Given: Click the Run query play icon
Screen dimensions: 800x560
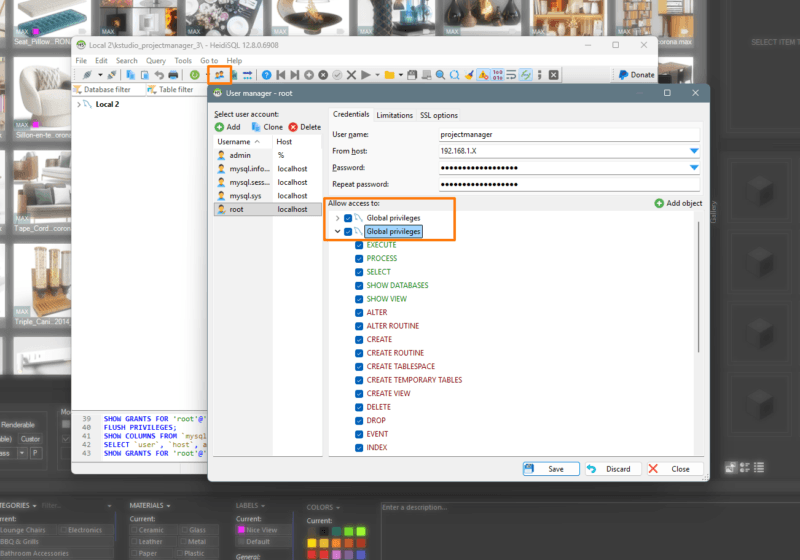Looking at the screenshot, I should pos(365,75).
